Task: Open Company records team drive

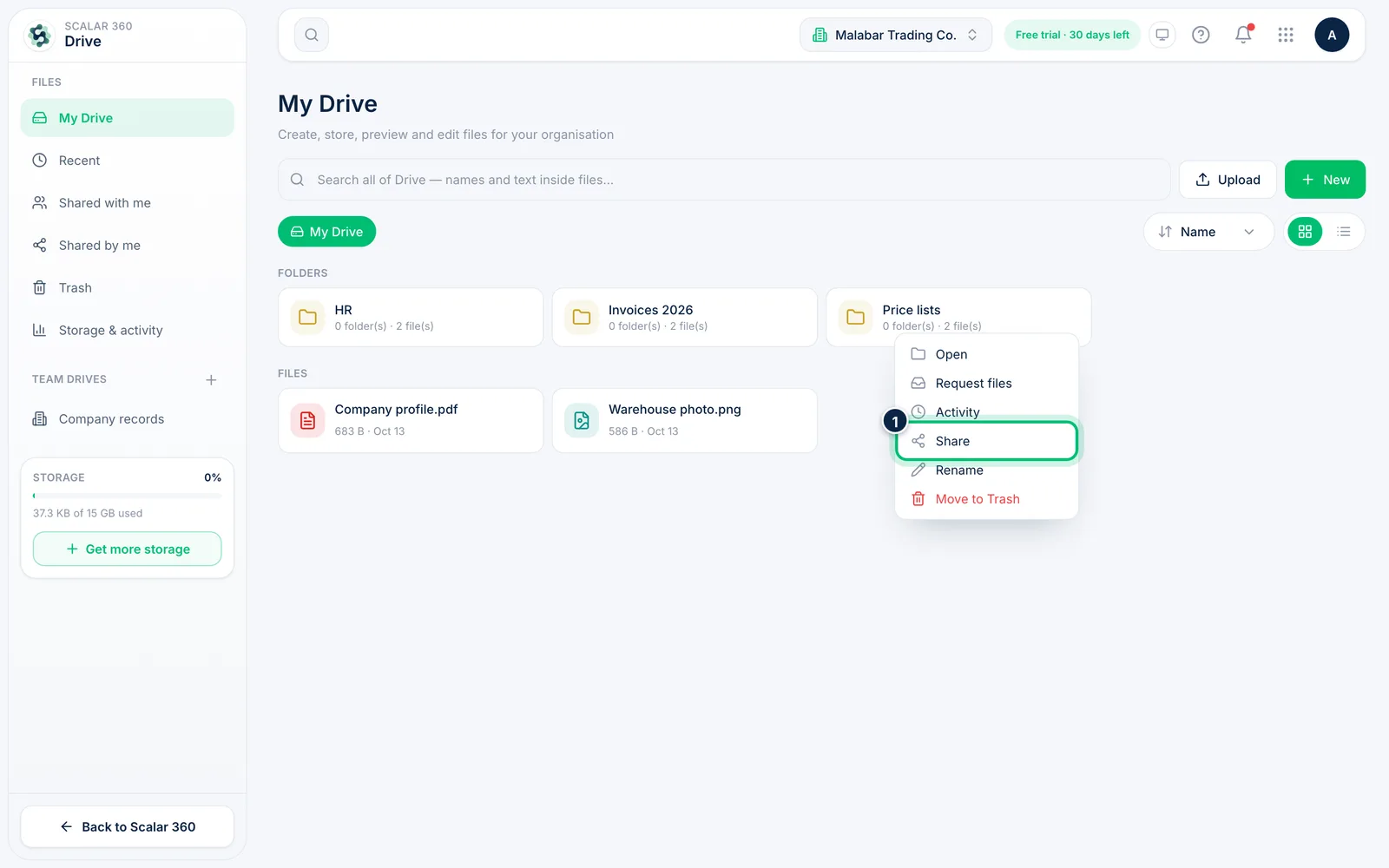Action: pyautogui.click(x=127, y=419)
